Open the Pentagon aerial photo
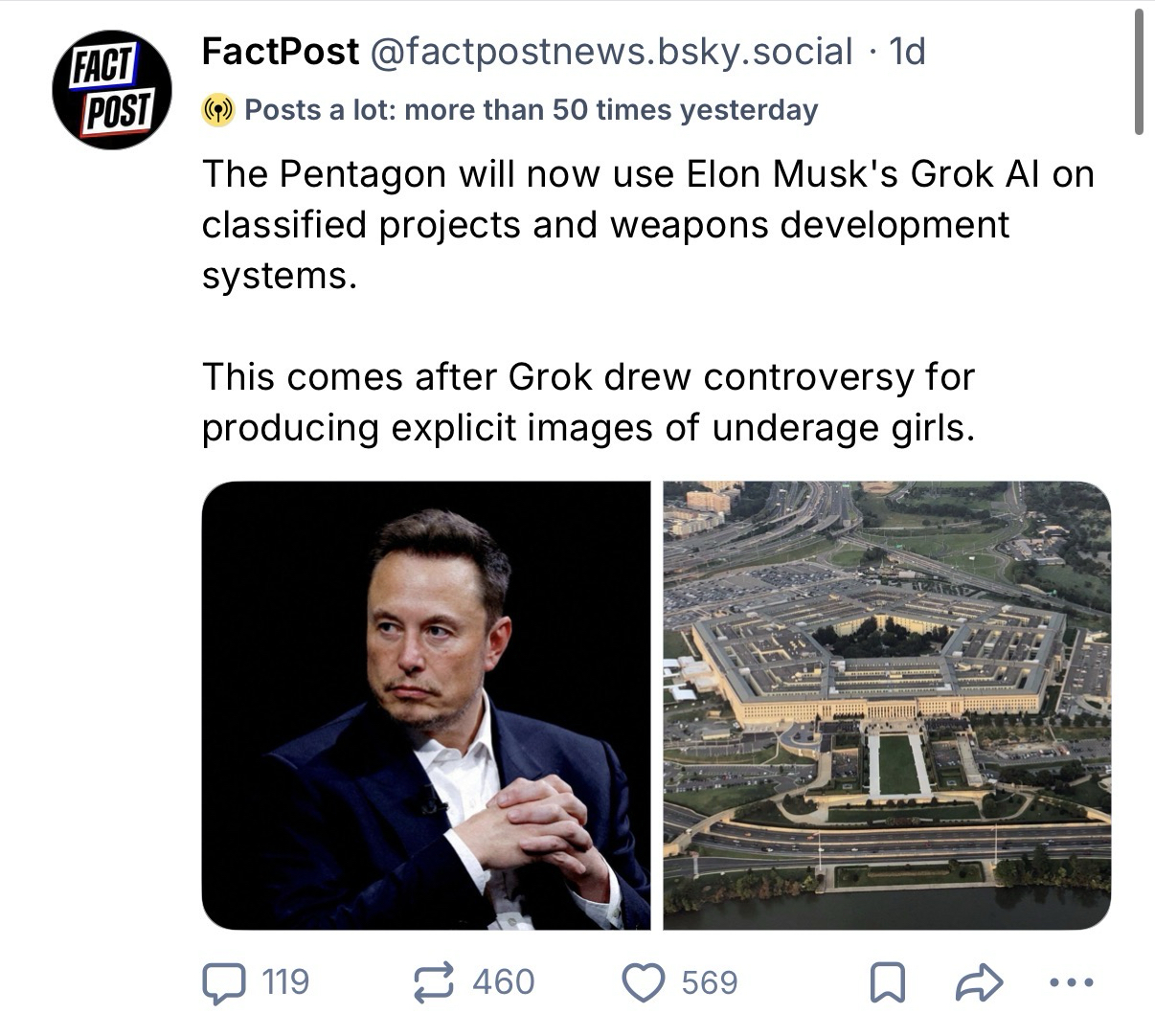 (887, 706)
